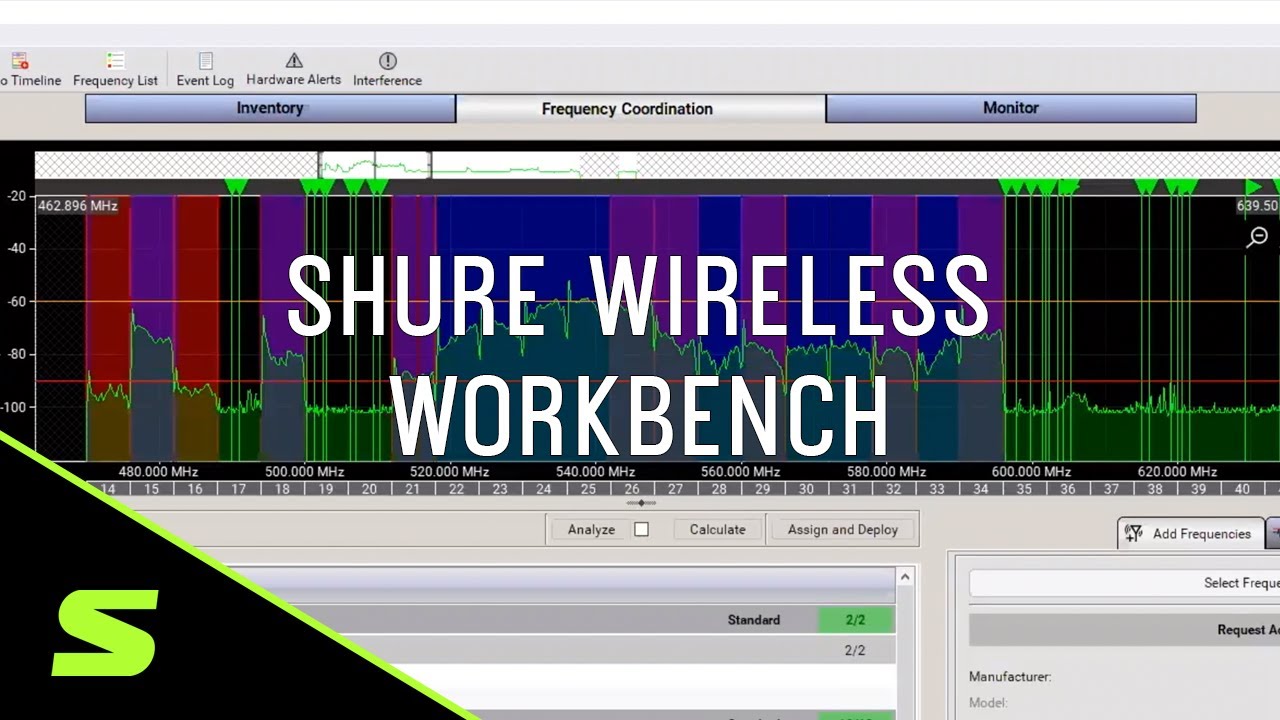Screen dimensions: 1280x720
Task: Click the Calculate button
Action: click(717, 529)
